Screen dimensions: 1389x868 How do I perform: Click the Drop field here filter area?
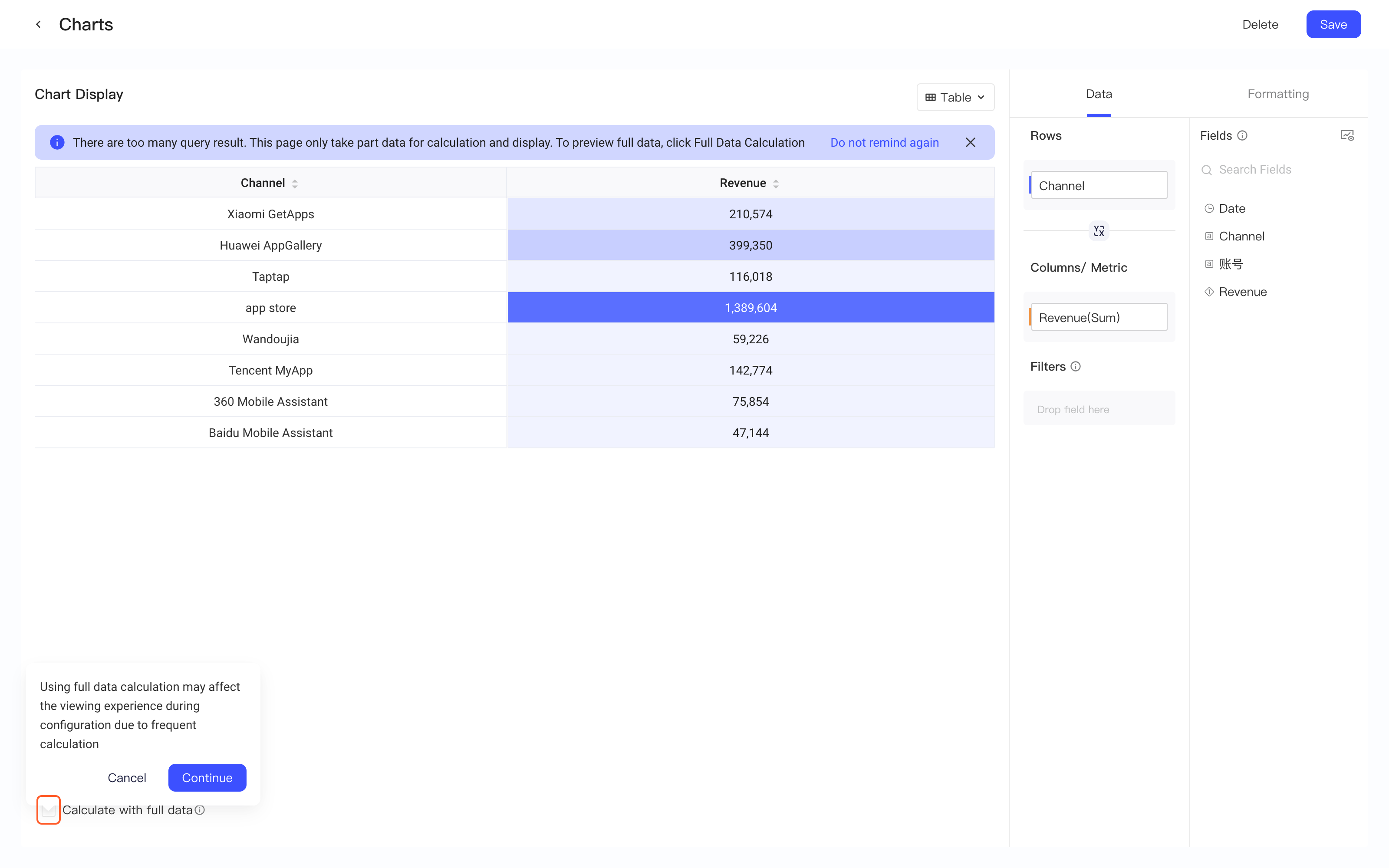click(1099, 409)
